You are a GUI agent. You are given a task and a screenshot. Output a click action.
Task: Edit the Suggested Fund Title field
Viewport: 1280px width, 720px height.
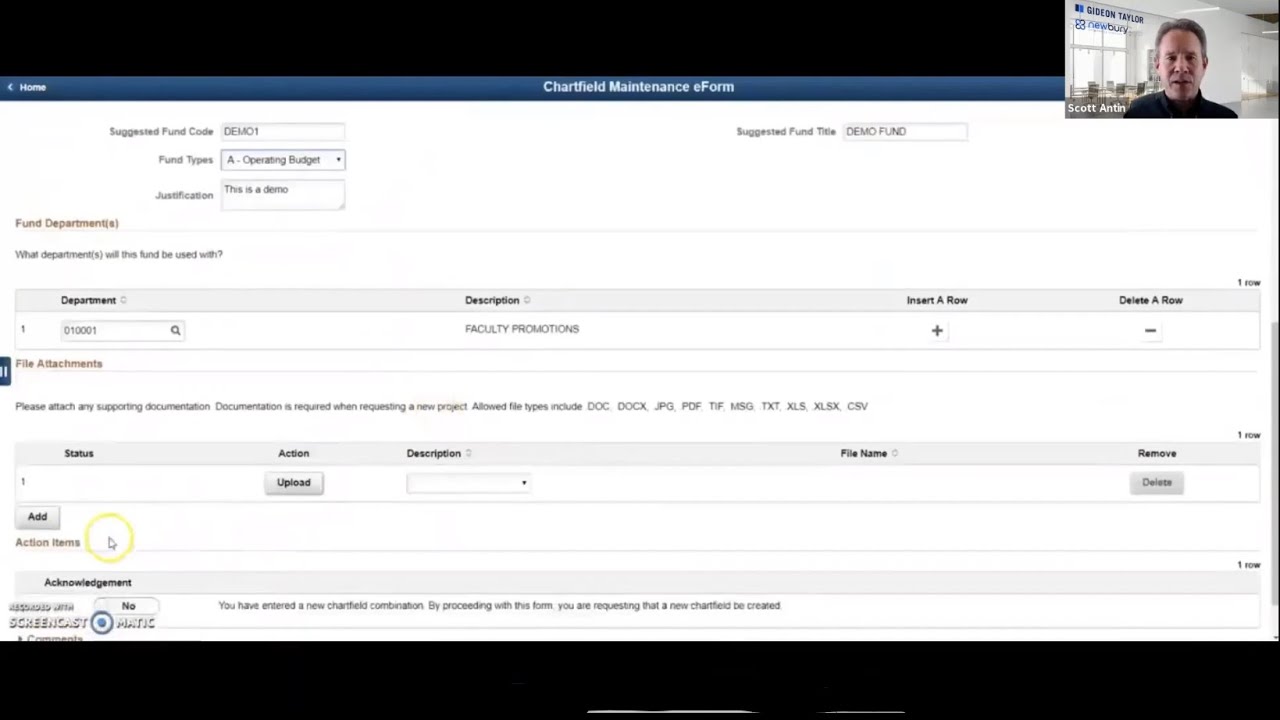[905, 131]
